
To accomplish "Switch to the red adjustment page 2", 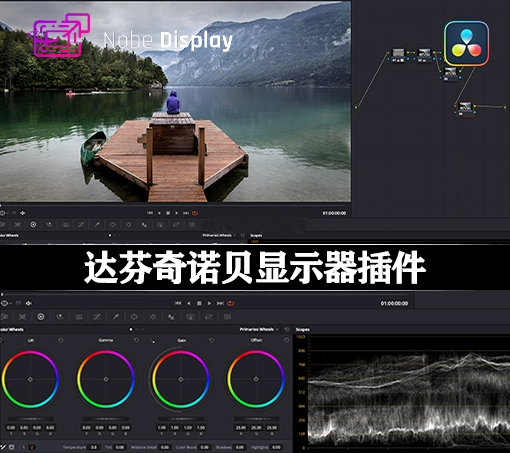I will (x=32, y=447).
